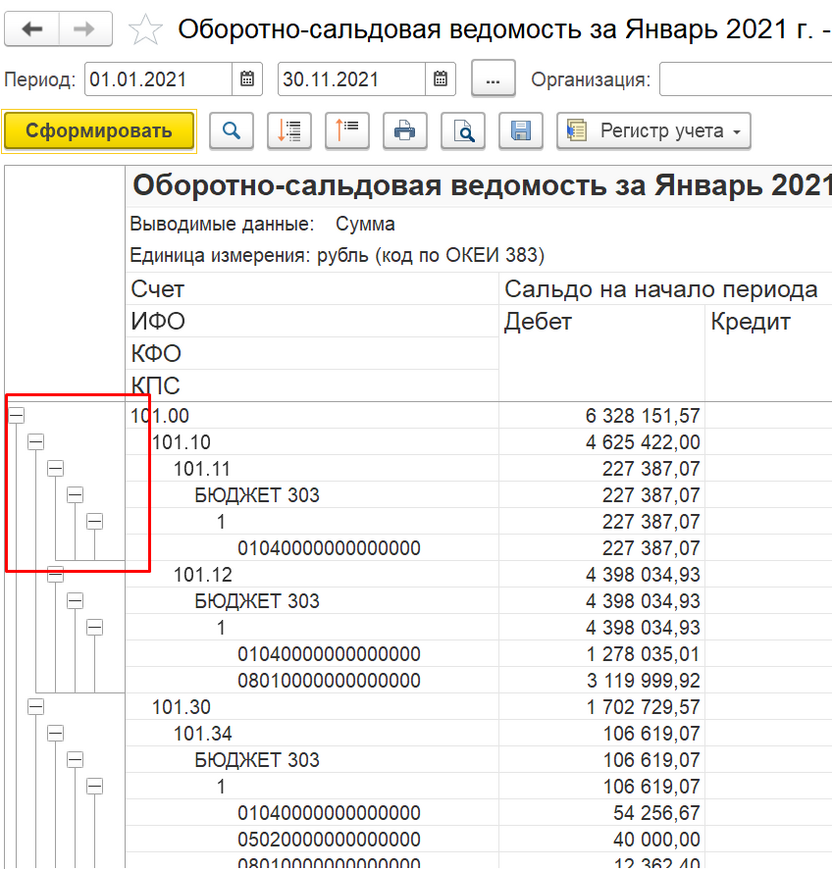The height and width of the screenshot is (869, 832).
Task: Add report to favorites with star
Action: tap(146, 29)
